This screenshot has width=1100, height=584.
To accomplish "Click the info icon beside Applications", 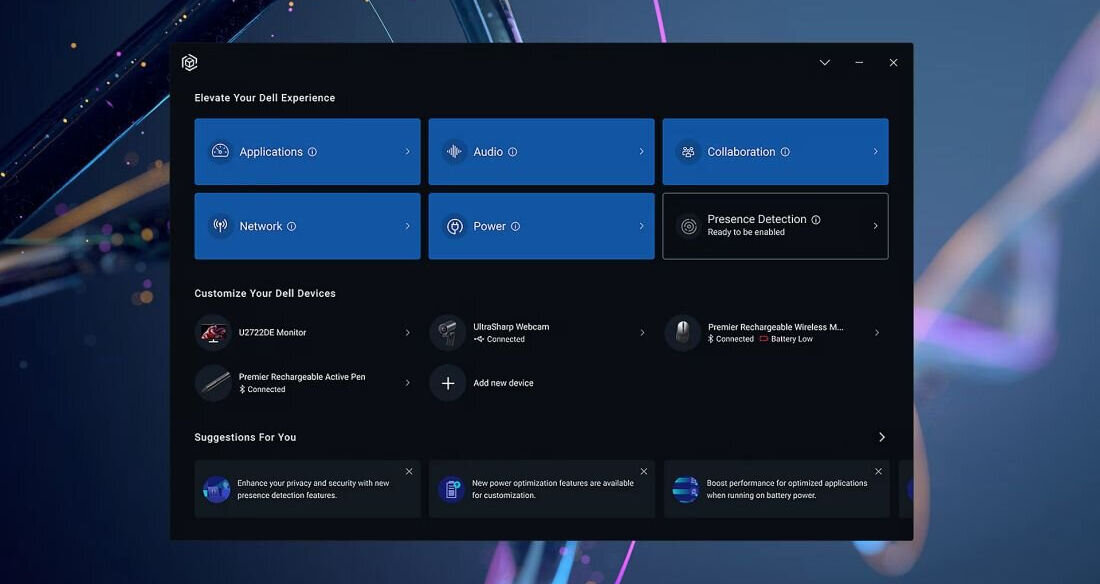I will (312, 152).
